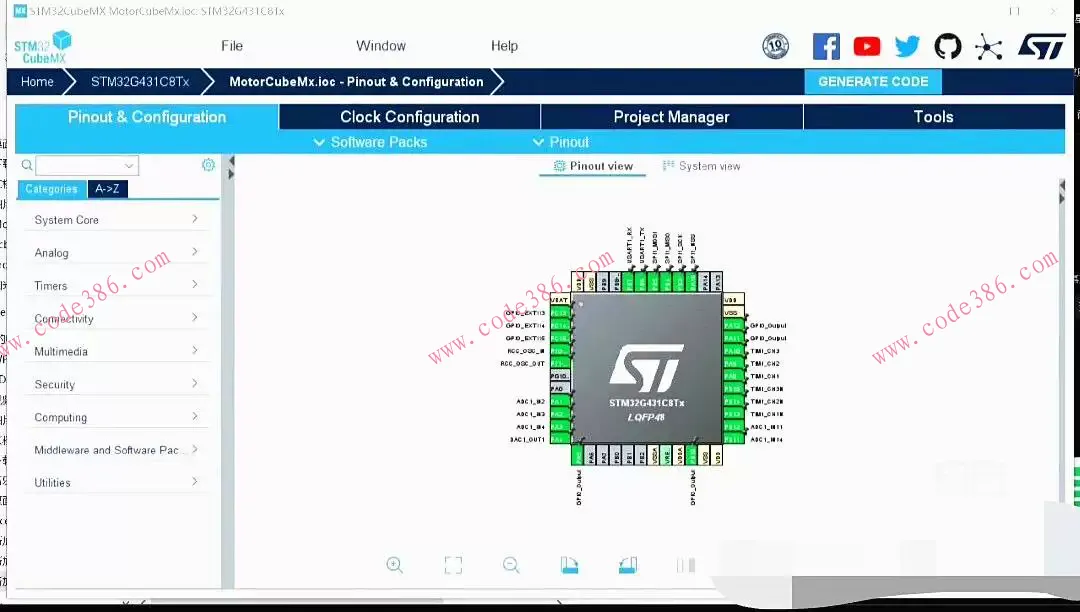Image resolution: width=1080 pixels, height=612 pixels.
Task: Select the pin assigned to USART1_TX
Action: pos(641,282)
